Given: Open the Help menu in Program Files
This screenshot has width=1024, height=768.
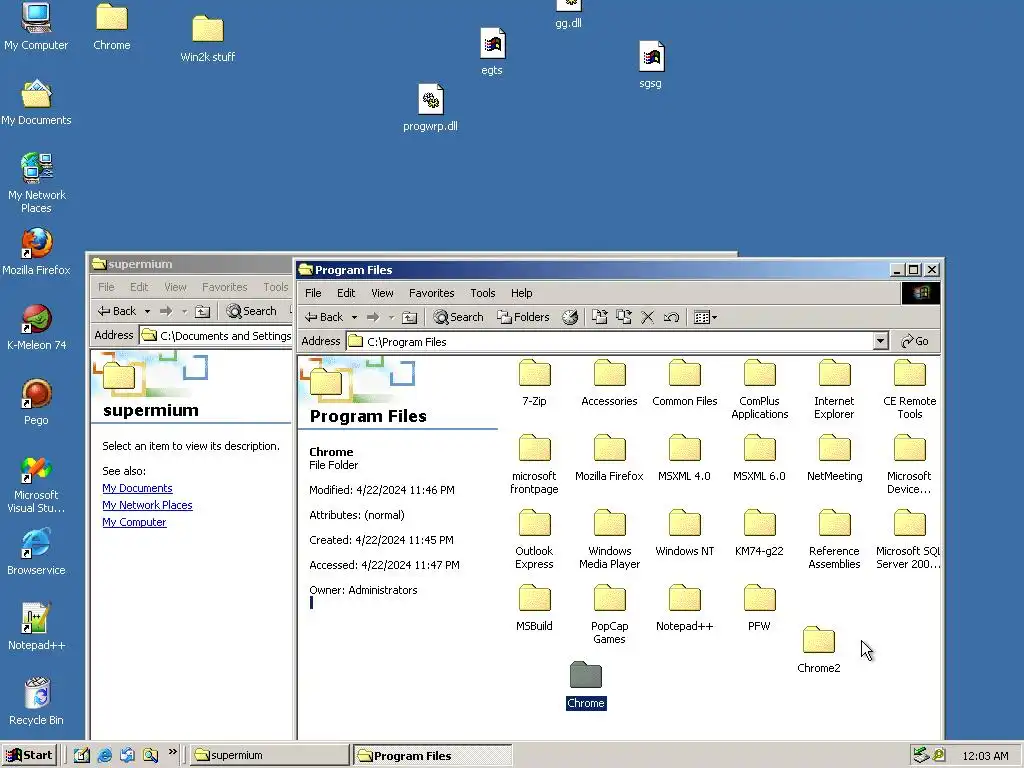Looking at the screenshot, I should (x=521, y=293).
